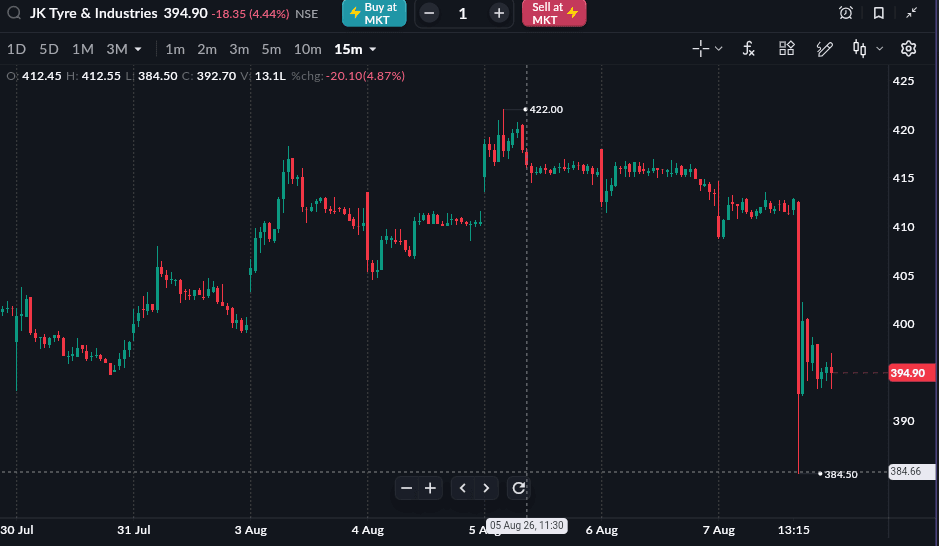Select the candlestick chart type icon
The width and height of the screenshot is (939, 546).
pyautogui.click(x=859, y=48)
